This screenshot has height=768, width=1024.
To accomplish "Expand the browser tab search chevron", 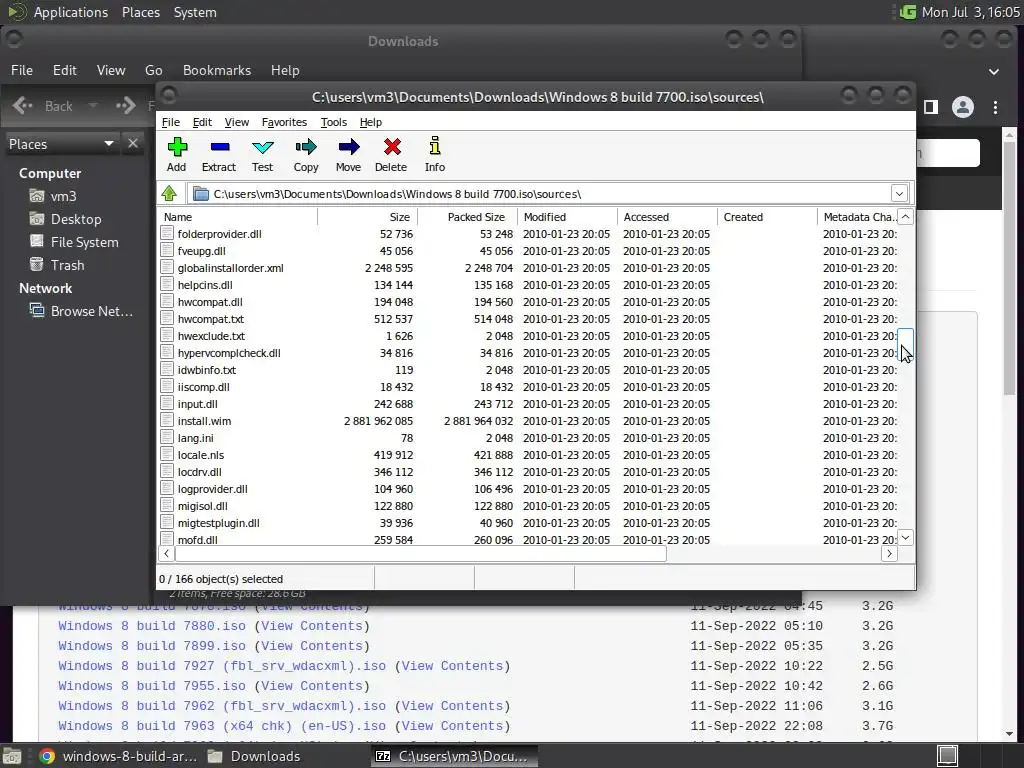I will click(994, 71).
